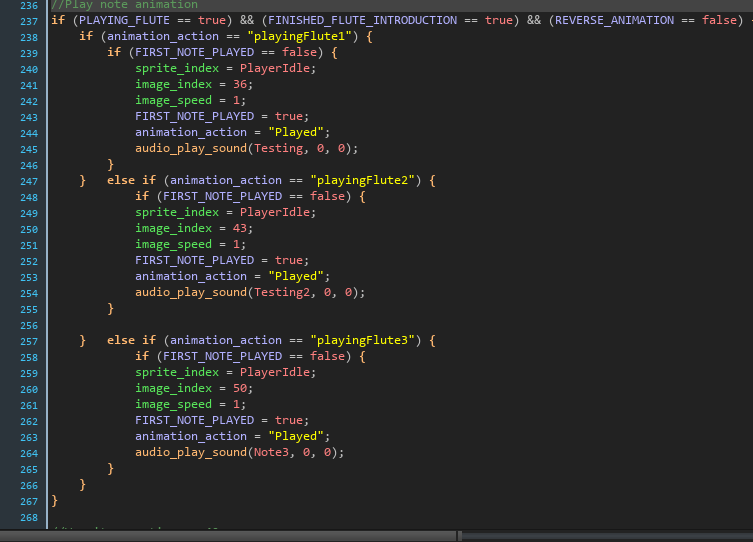Click the Testing2 argument on line 254
The image size is (753, 542).
pos(282,292)
